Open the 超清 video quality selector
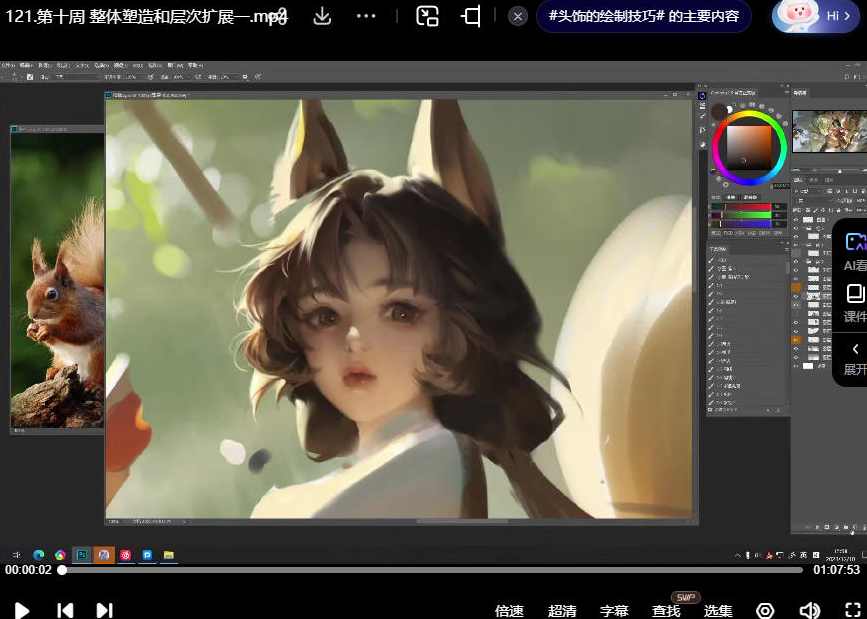The image size is (867, 619). 562,610
